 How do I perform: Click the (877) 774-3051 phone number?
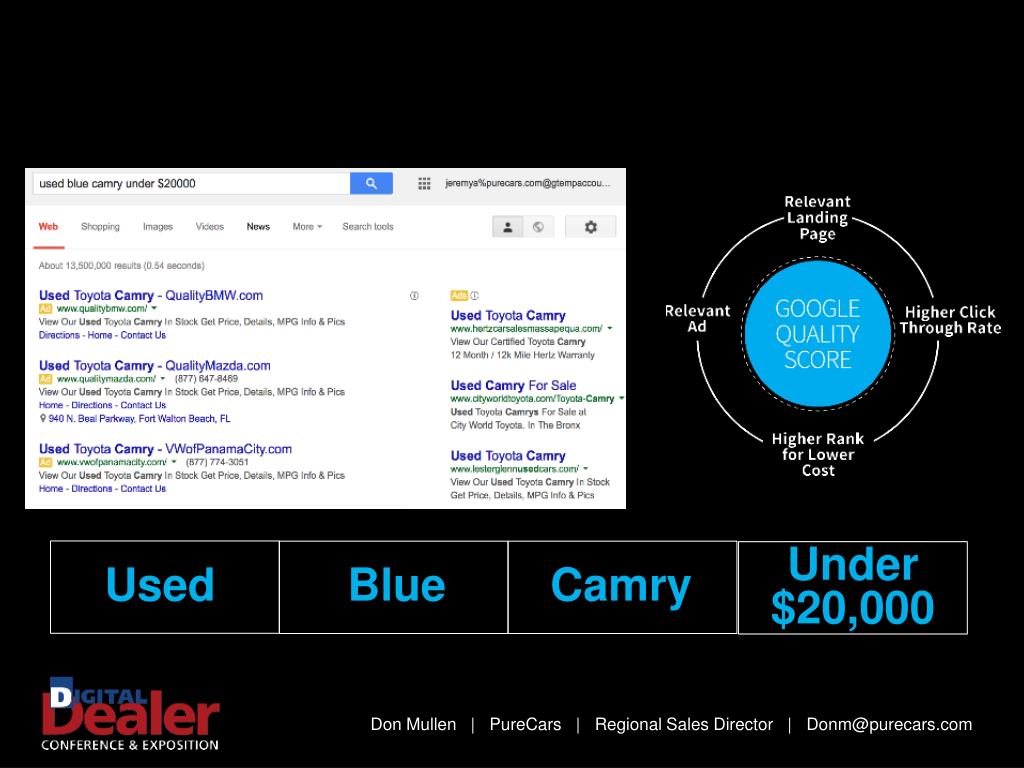click(x=217, y=462)
